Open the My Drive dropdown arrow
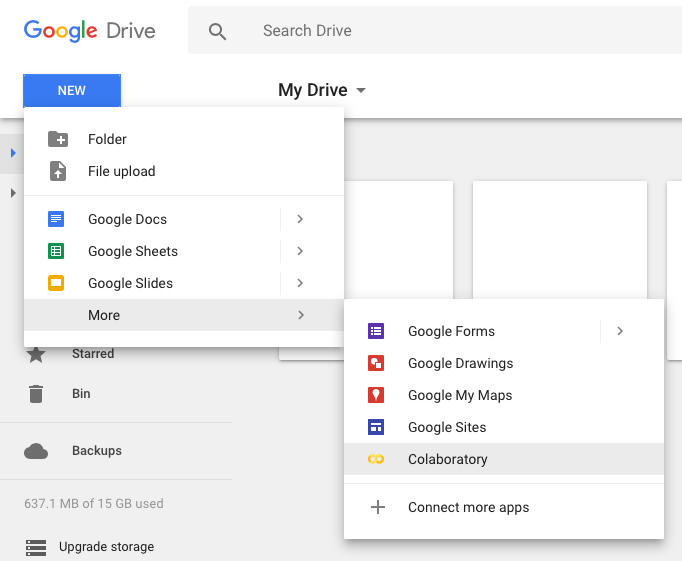The height and width of the screenshot is (561, 682). pyautogui.click(x=361, y=90)
